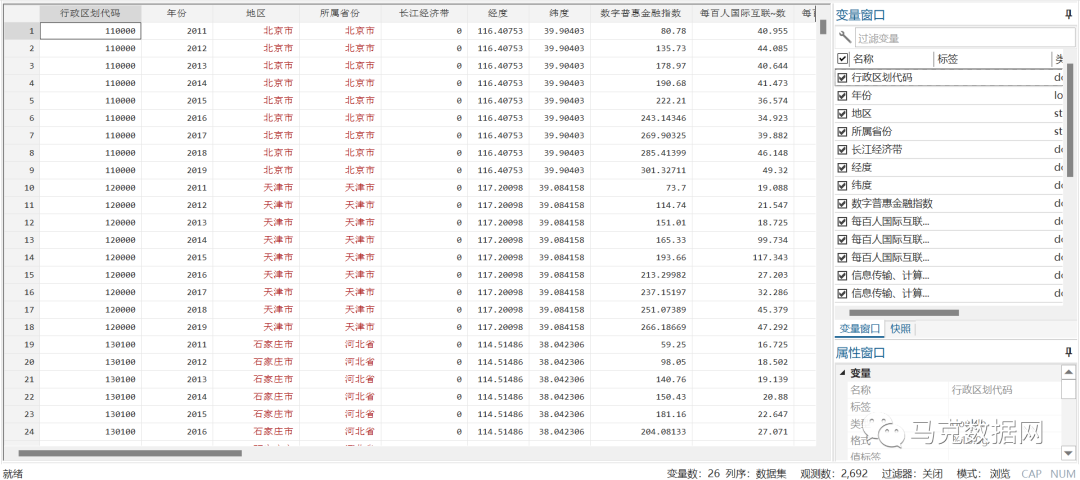1080x480 pixels.
Task: Select the cell containing 135.73
Action: (x=641, y=48)
